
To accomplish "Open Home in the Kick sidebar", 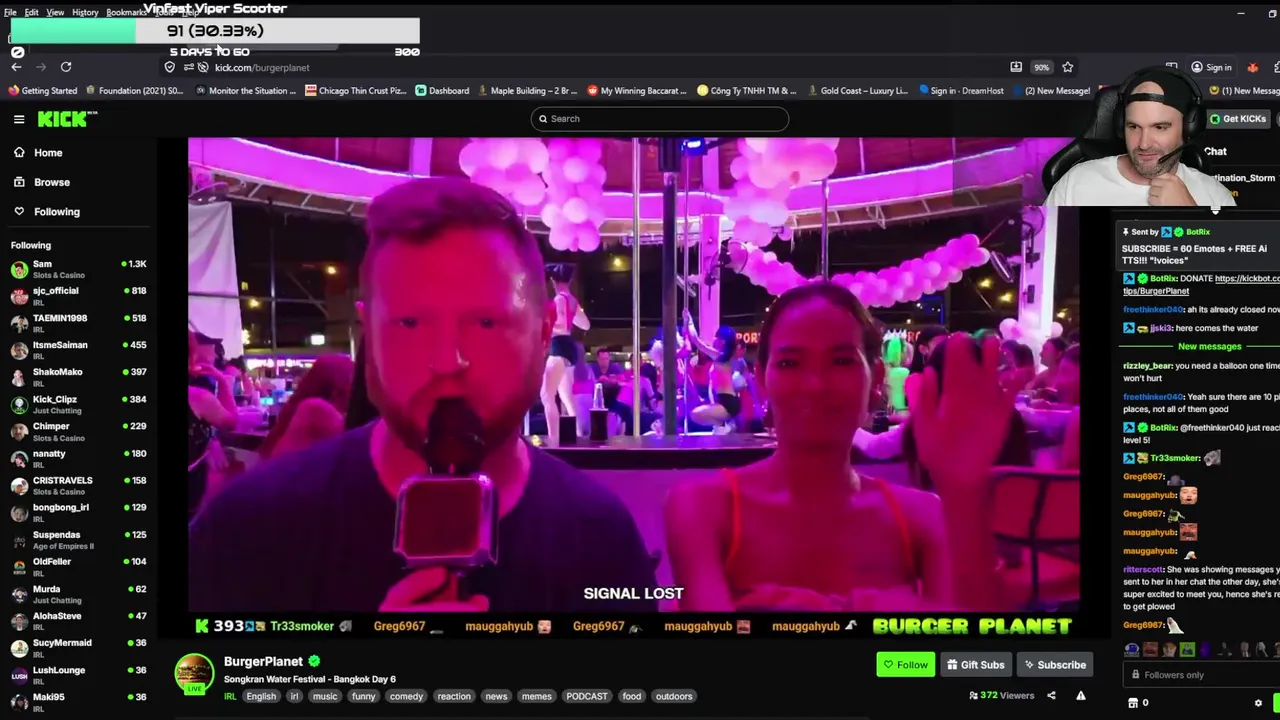I will click(x=48, y=153).
